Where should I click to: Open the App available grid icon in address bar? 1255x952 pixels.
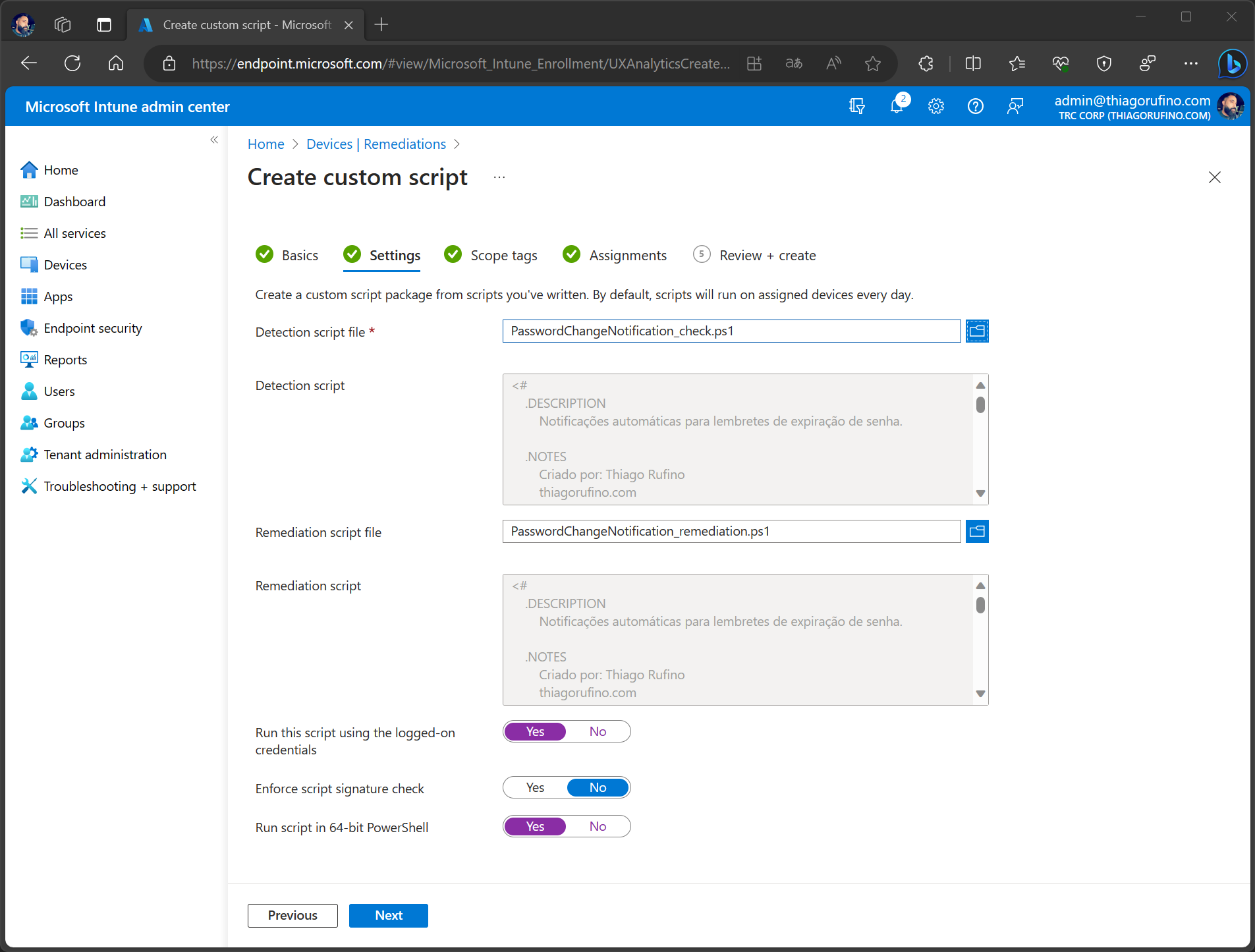tap(754, 63)
